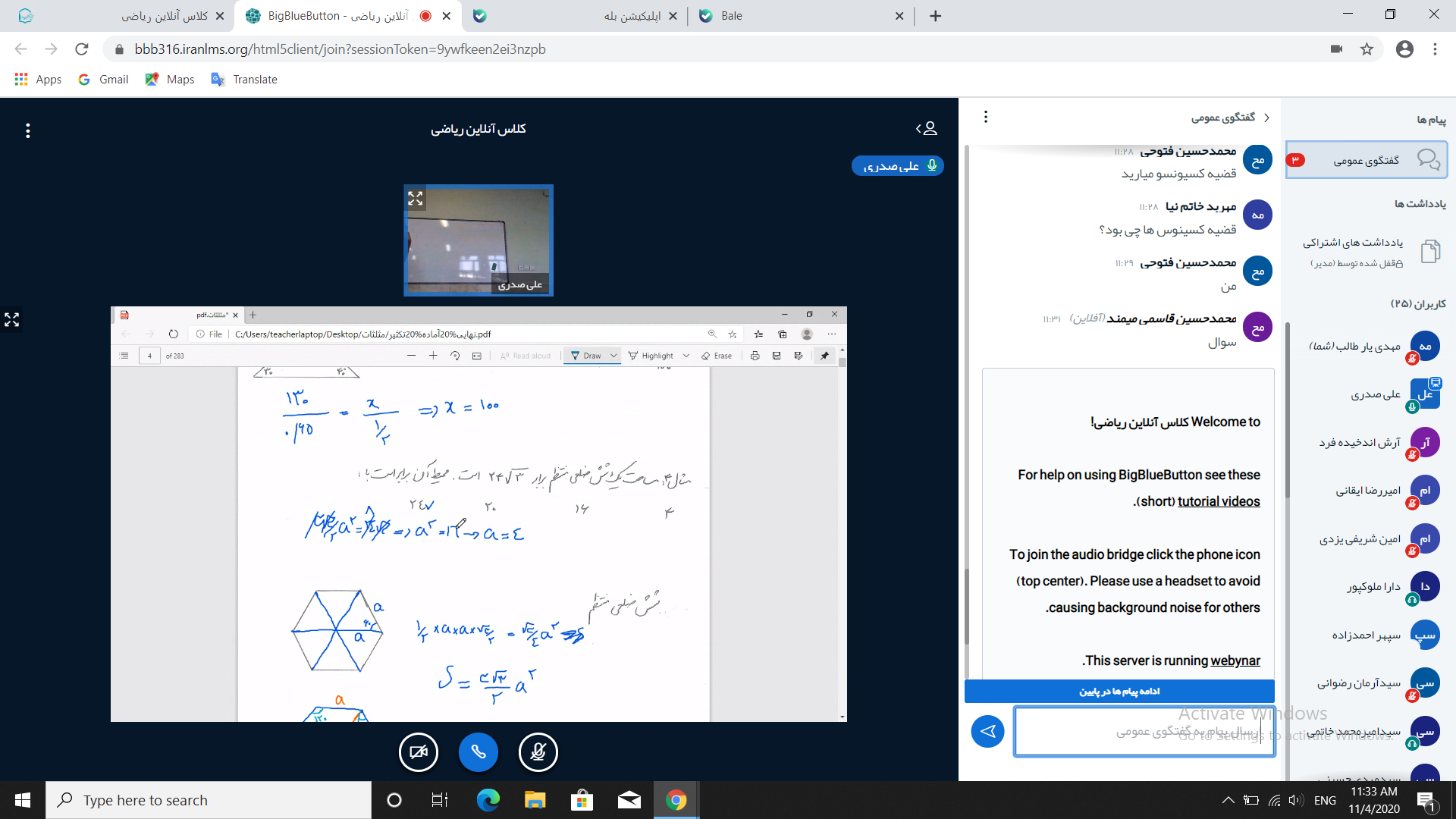Unmute the microphone
Viewport: 1456px width, 819px height.
538,752
